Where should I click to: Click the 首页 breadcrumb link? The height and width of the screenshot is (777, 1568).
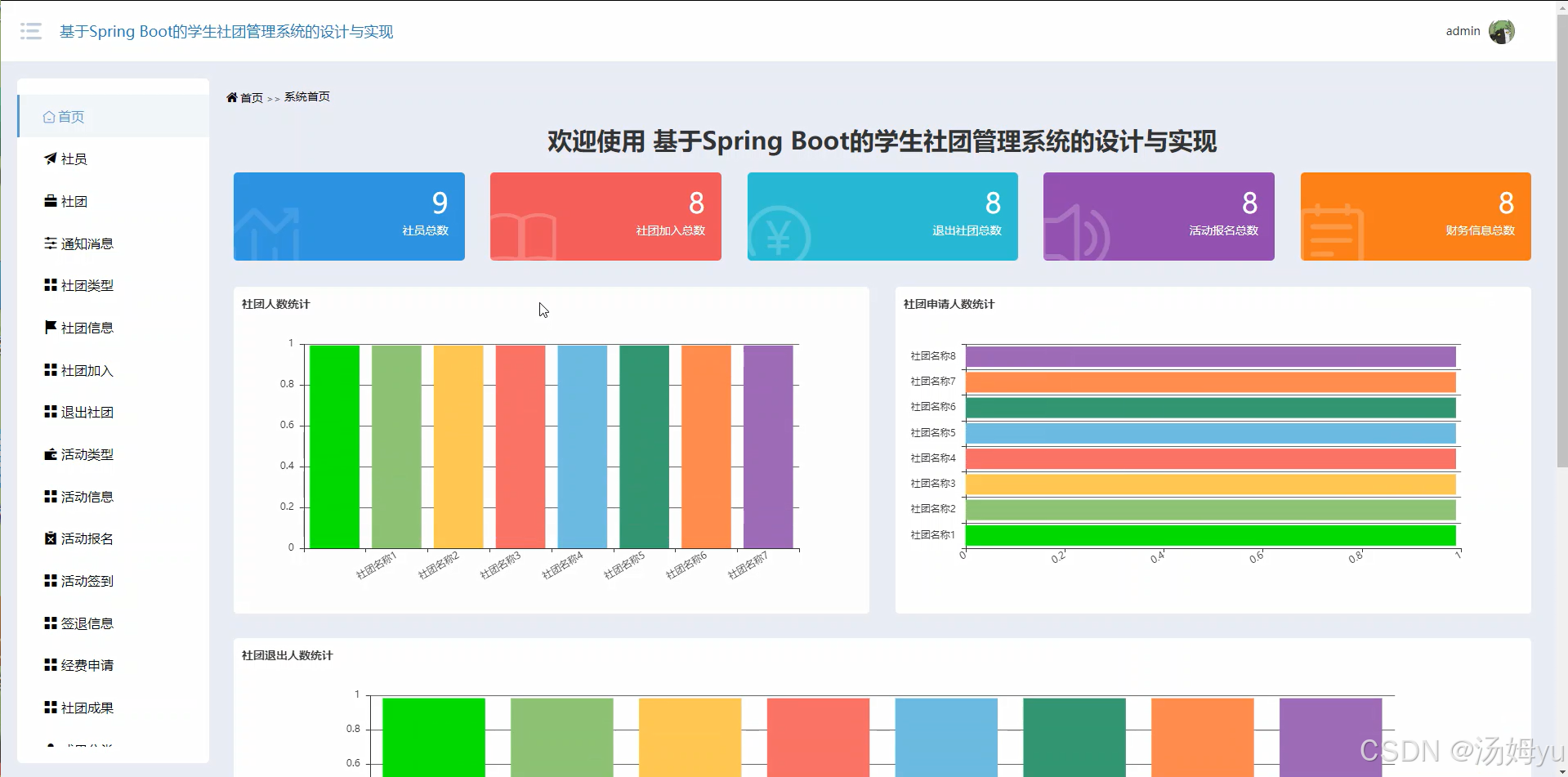pyautogui.click(x=252, y=98)
